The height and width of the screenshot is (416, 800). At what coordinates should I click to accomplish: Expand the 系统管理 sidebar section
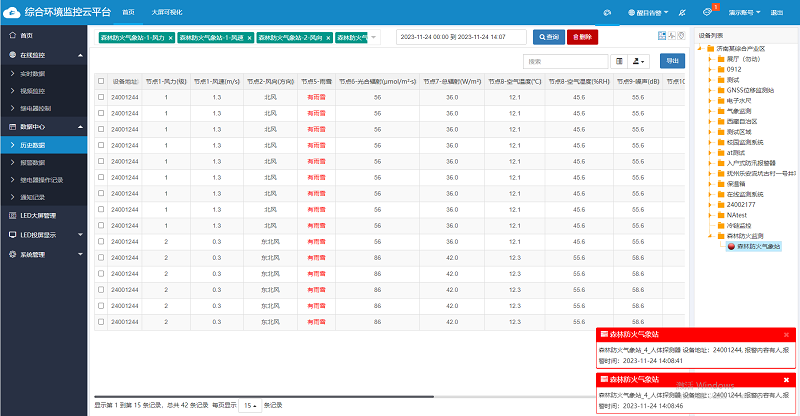(80, 254)
